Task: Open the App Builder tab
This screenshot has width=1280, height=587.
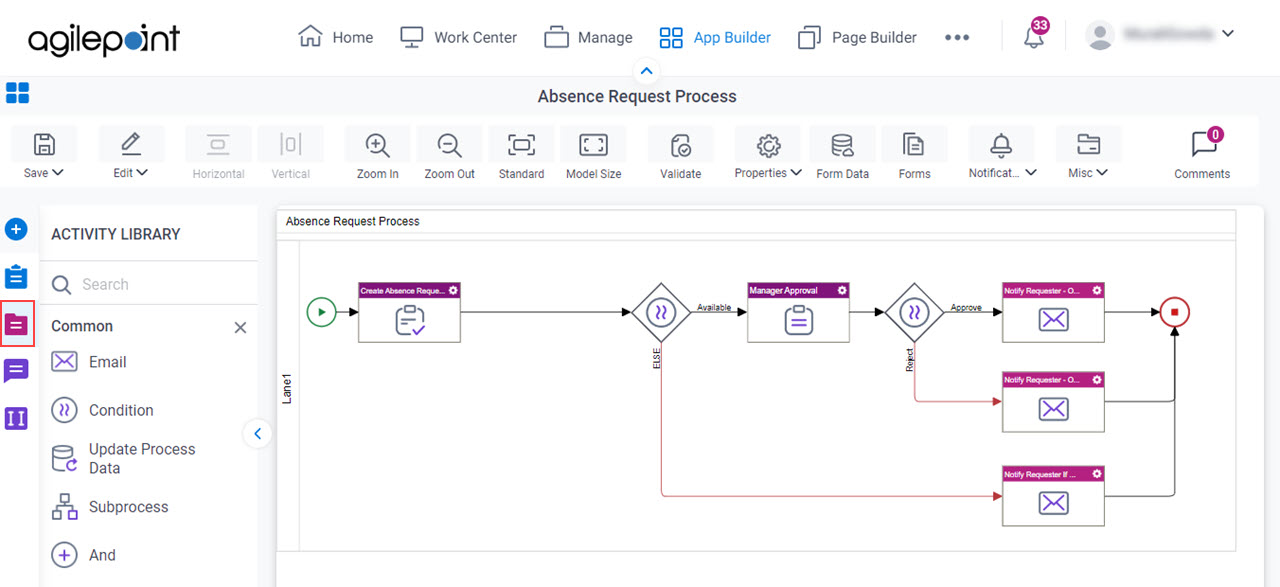Action: coord(715,37)
